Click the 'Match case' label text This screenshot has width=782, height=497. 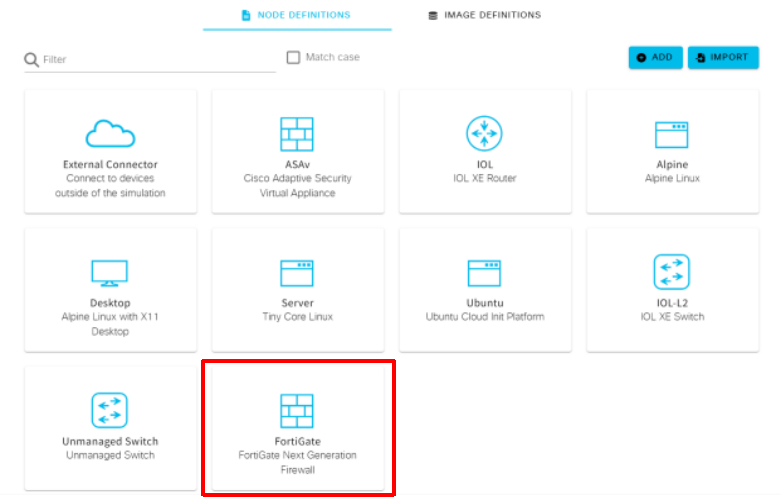(x=332, y=57)
